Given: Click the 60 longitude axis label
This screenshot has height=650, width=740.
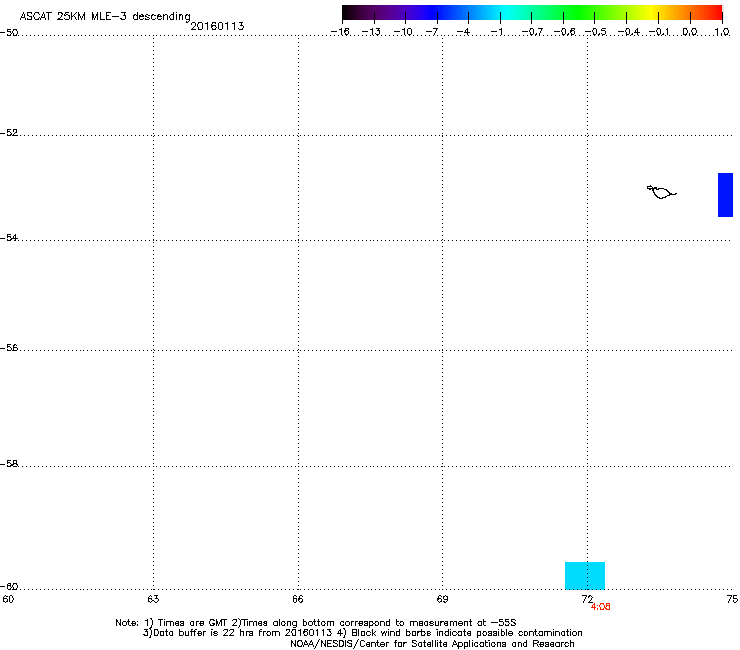Looking at the screenshot, I should (x=8, y=599).
